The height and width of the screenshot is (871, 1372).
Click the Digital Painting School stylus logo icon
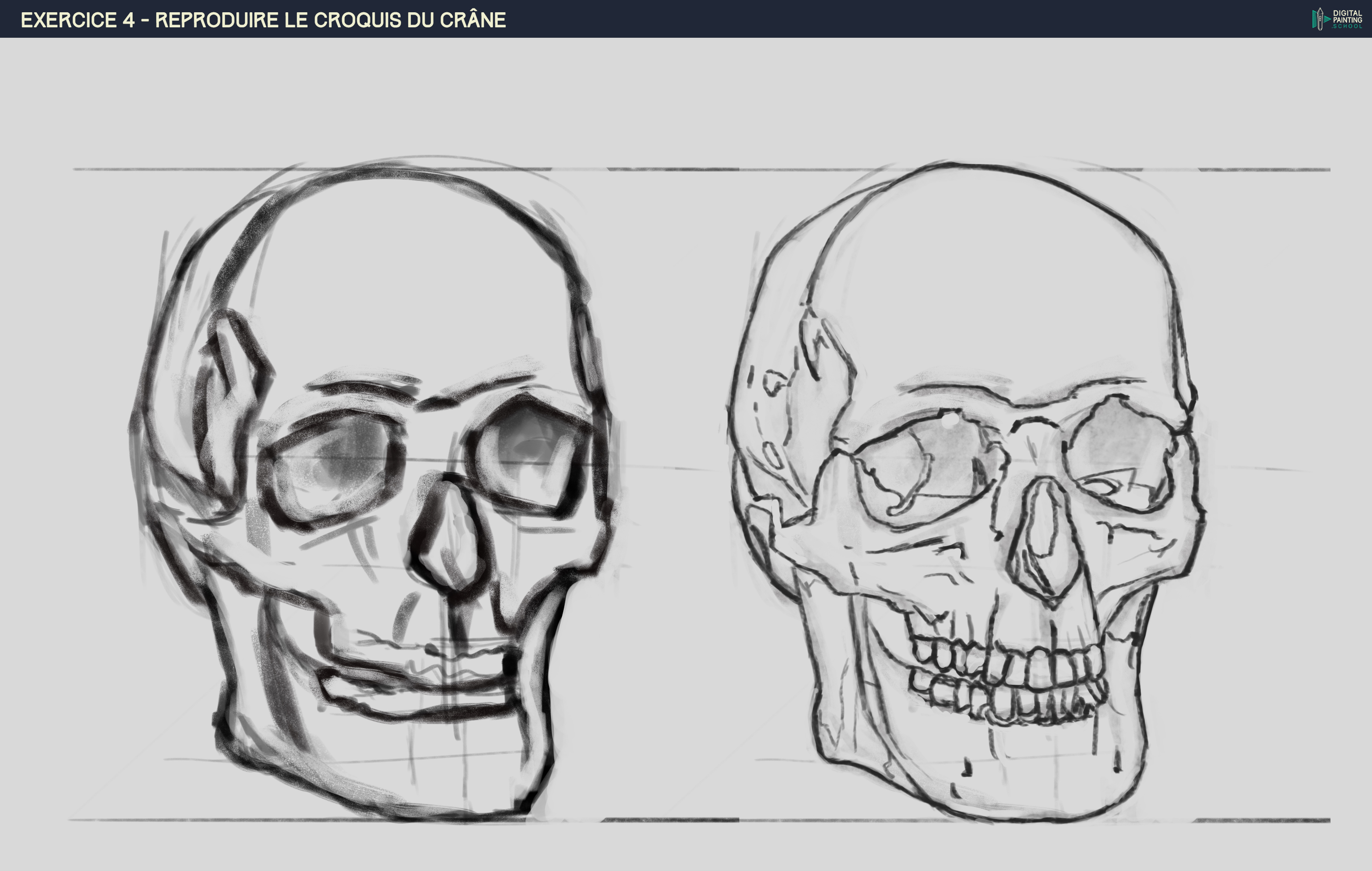click(1319, 19)
